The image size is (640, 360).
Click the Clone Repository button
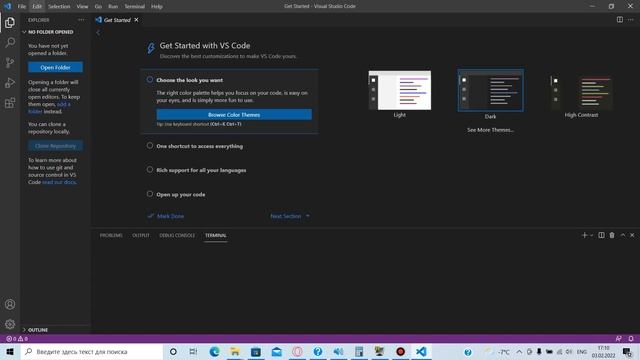[x=56, y=146]
